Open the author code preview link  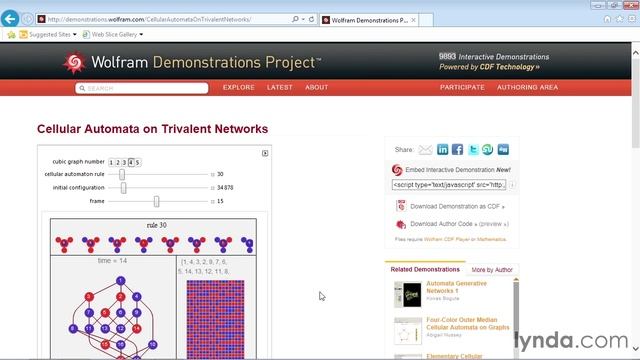tap(493, 224)
